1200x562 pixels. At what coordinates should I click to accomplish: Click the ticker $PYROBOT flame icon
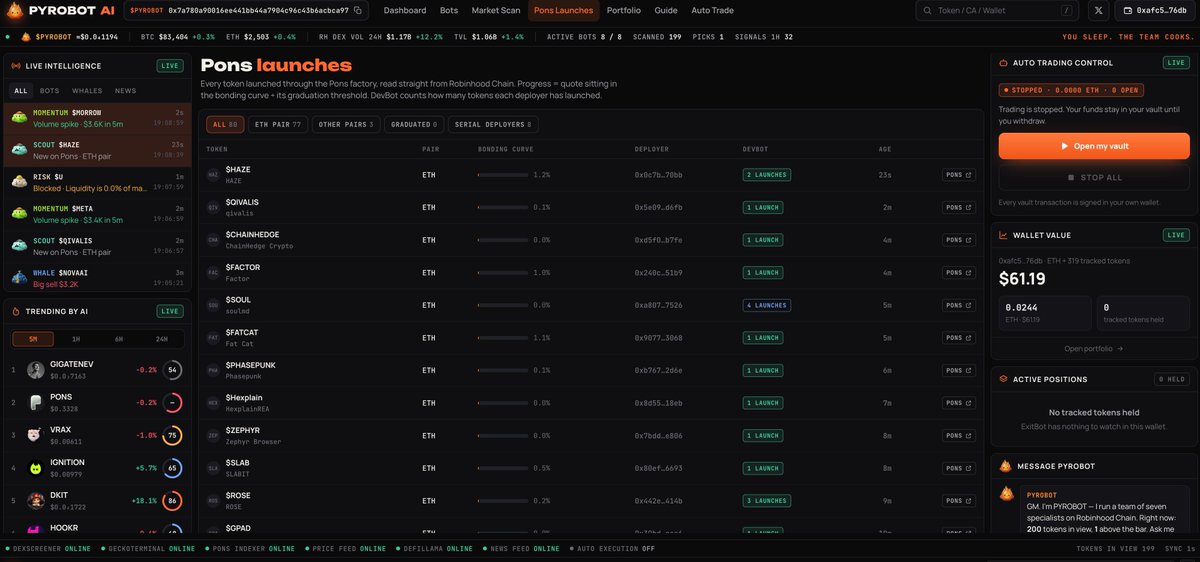(25, 37)
